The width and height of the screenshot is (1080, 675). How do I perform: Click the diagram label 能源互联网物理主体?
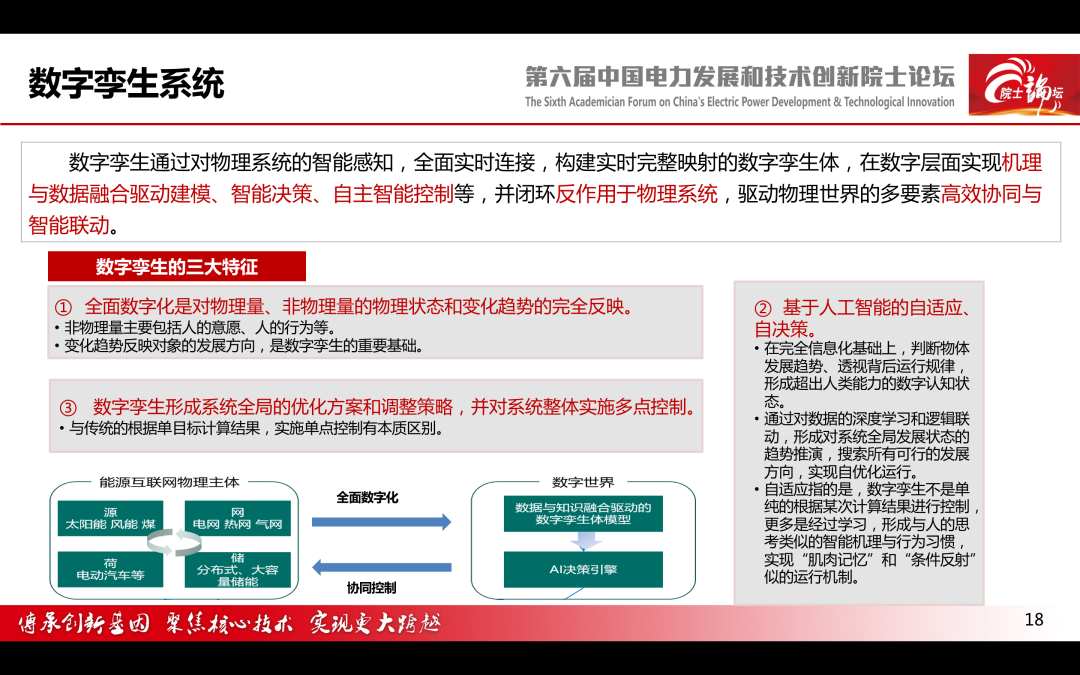coord(169,482)
